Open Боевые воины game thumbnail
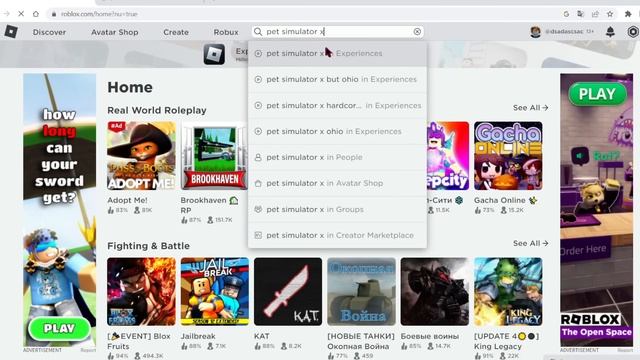 435,291
